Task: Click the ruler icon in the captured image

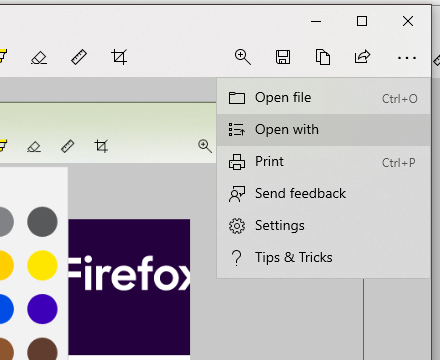Action: click(x=68, y=146)
